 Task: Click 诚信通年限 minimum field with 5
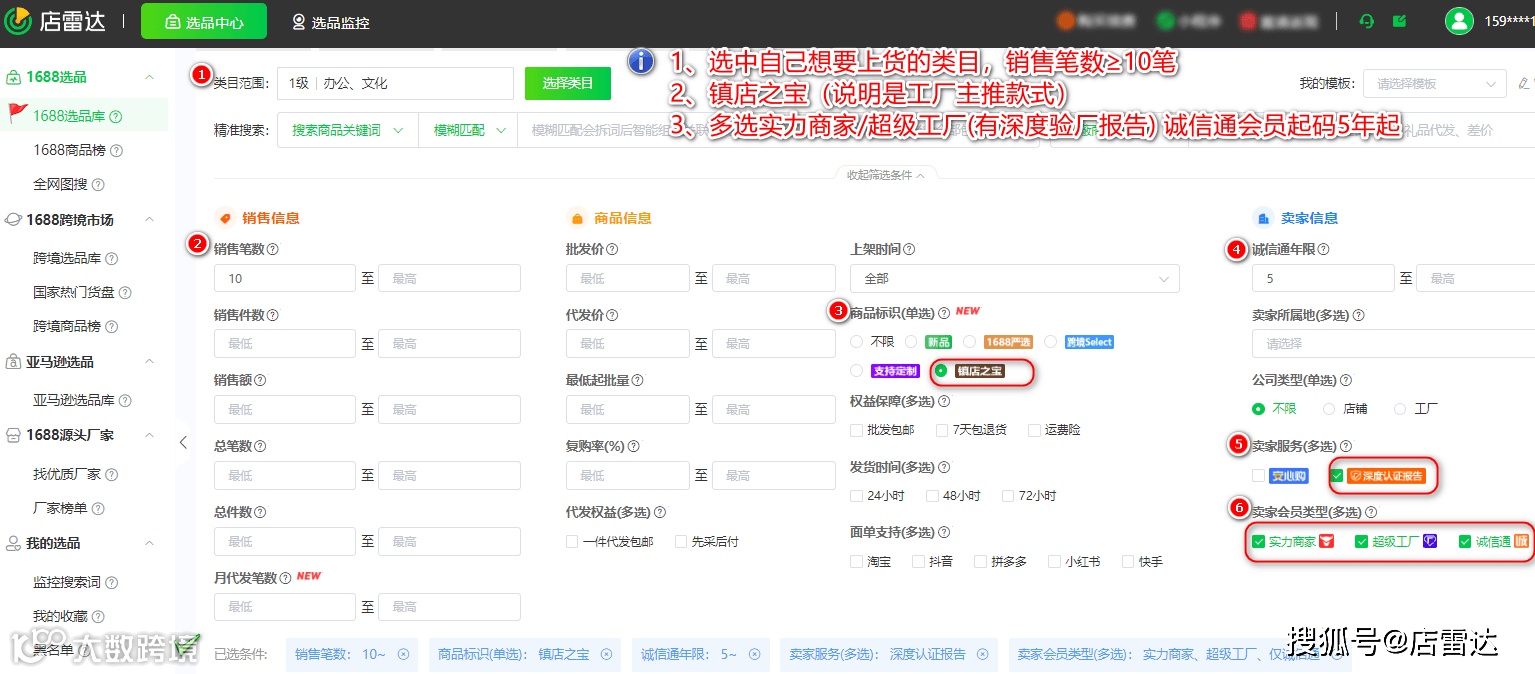click(1323, 278)
